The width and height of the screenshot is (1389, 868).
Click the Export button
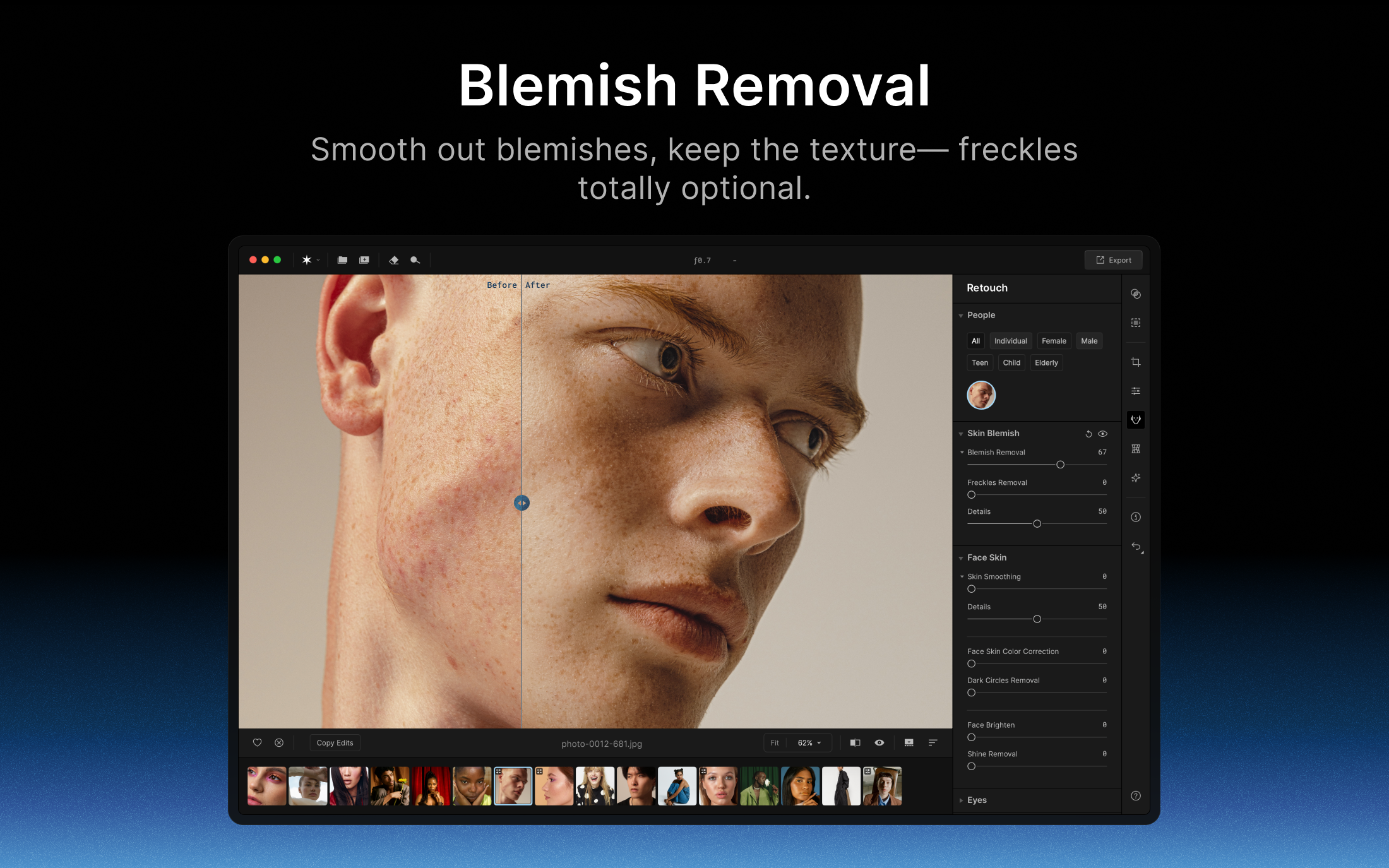pos(1113,260)
